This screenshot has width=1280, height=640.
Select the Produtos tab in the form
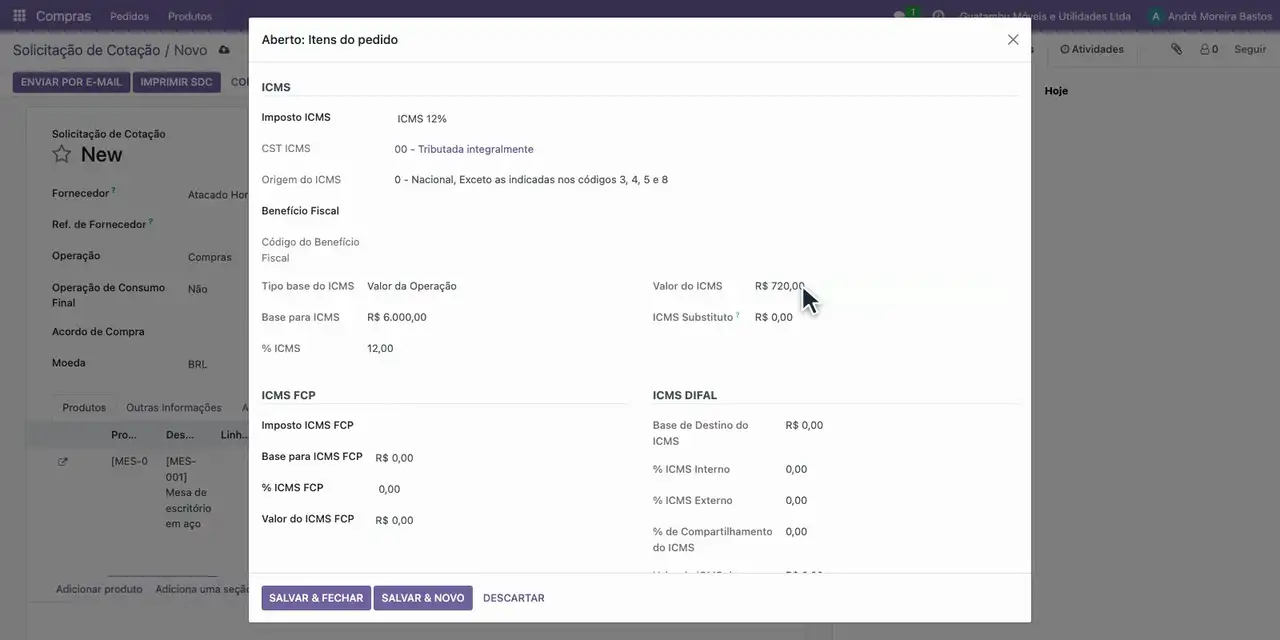coord(84,408)
